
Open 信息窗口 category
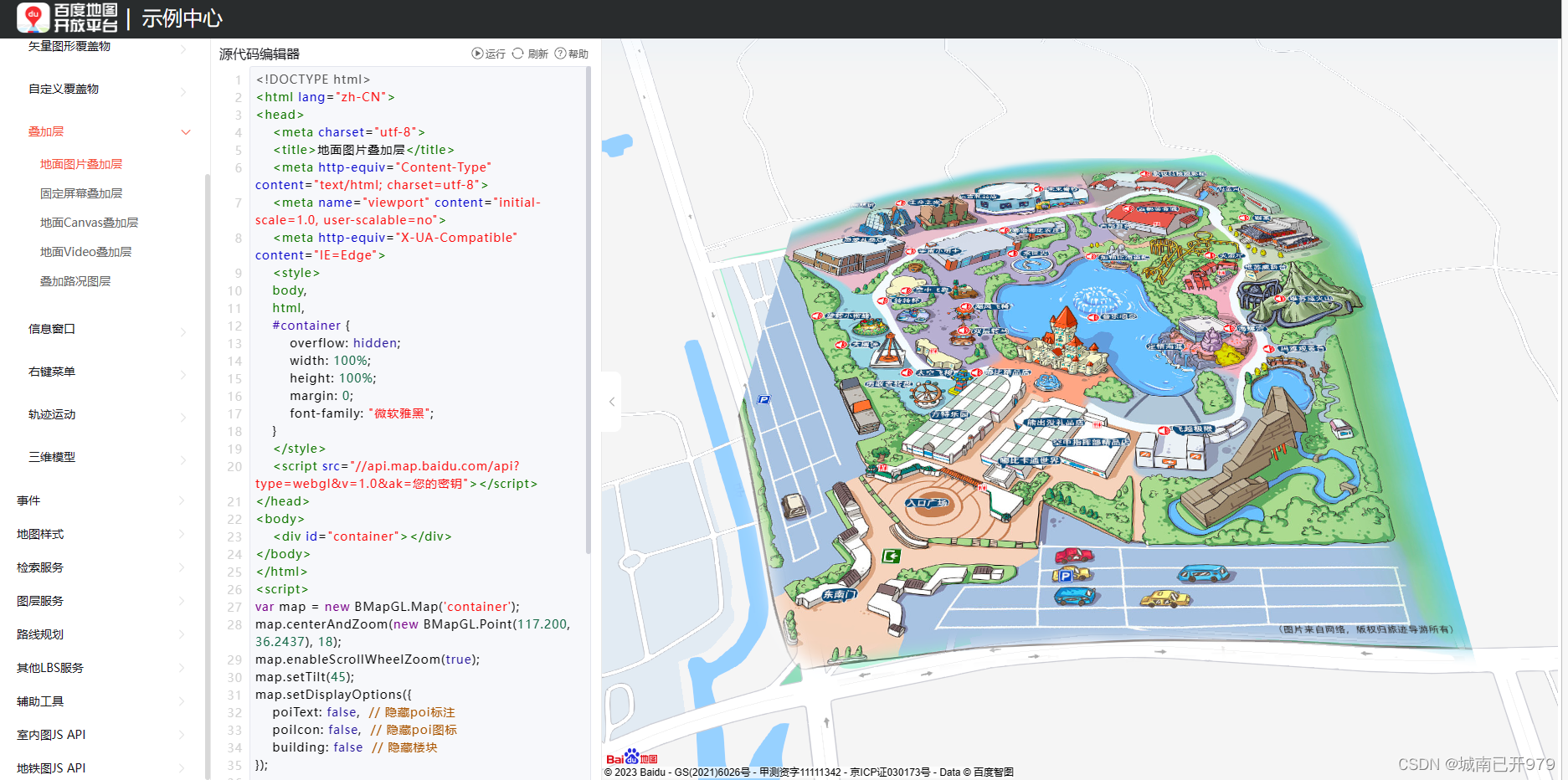pyautogui.click(x=52, y=329)
